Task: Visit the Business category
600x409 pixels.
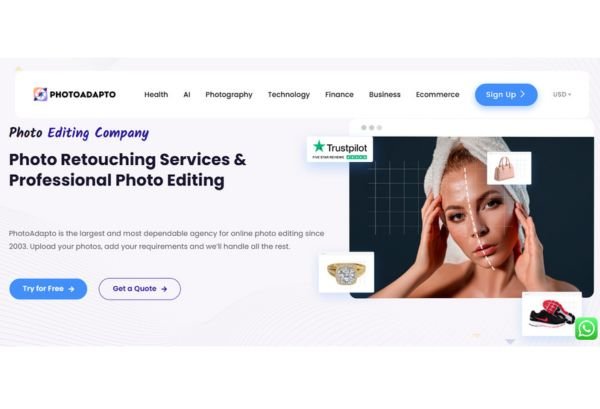Action: 385,95
